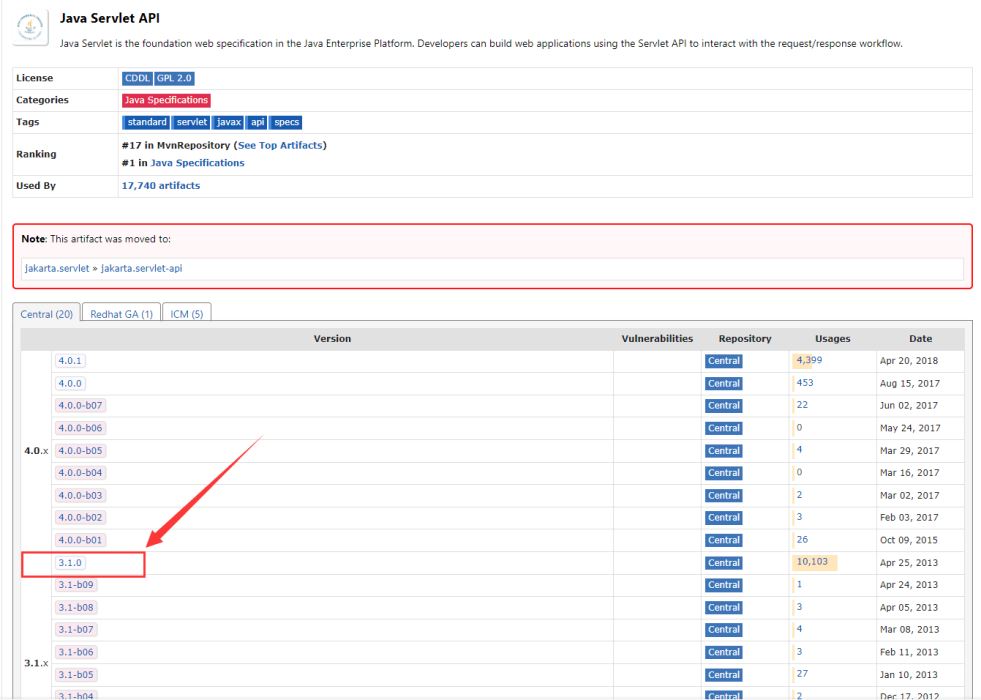The image size is (981, 700).
Task: Open the Central (20) tab
Action: pos(46,314)
